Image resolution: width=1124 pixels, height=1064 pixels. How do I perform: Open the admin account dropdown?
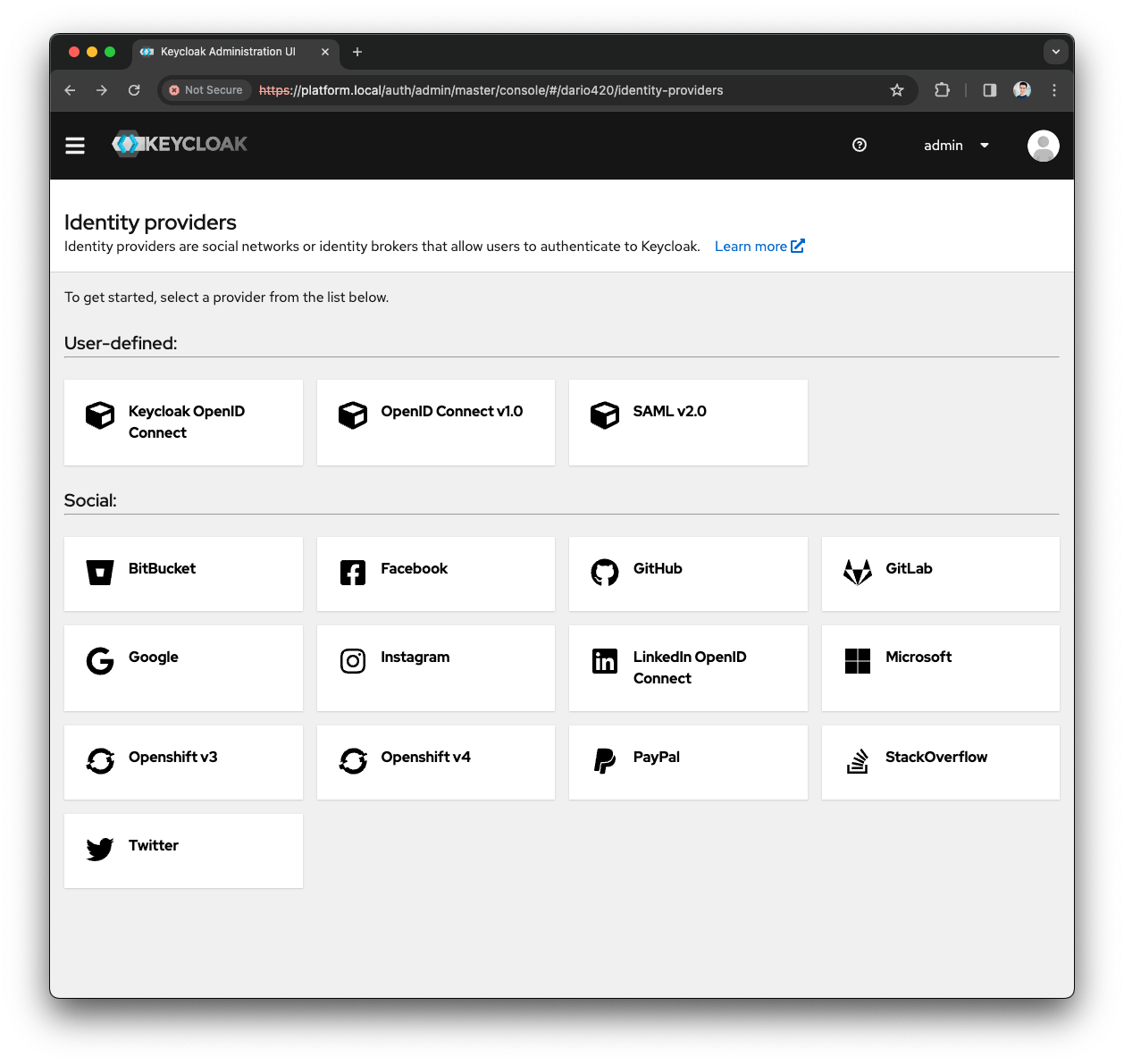[x=955, y=145]
